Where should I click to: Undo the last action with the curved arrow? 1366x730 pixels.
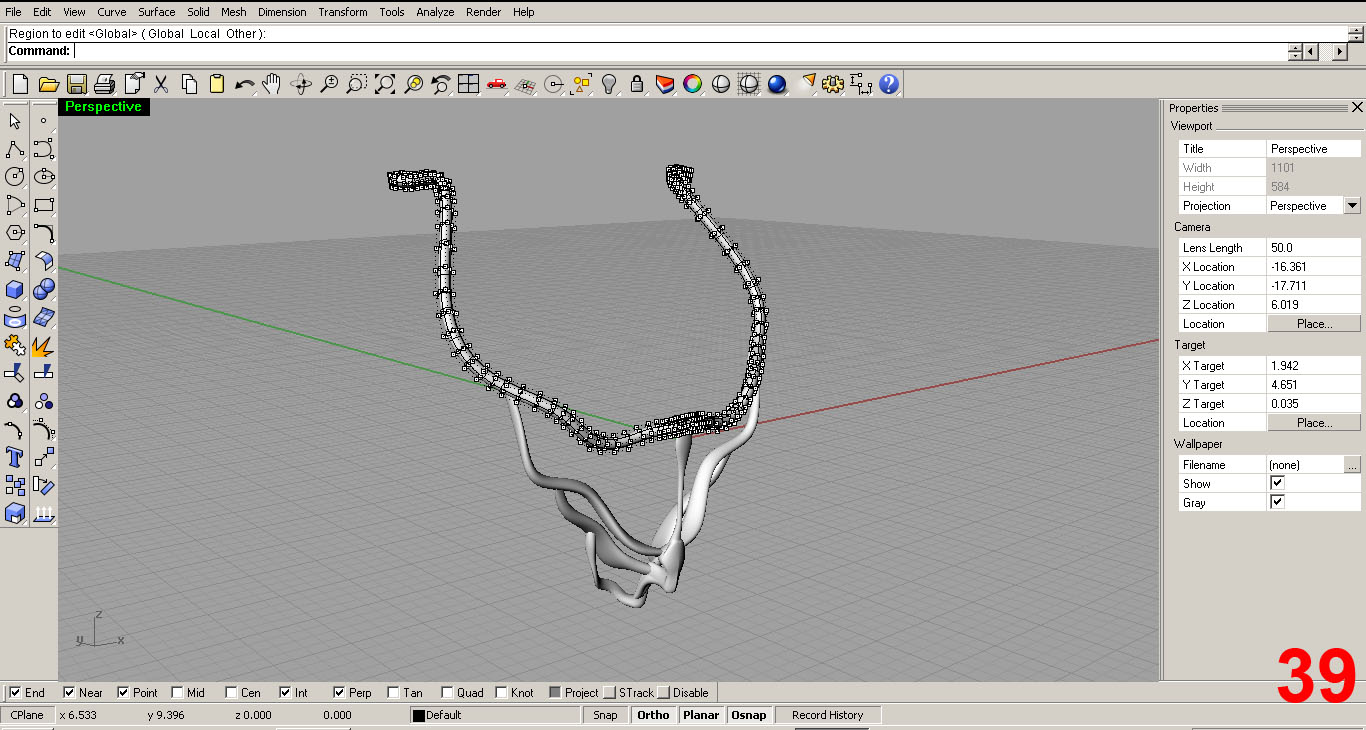point(245,84)
